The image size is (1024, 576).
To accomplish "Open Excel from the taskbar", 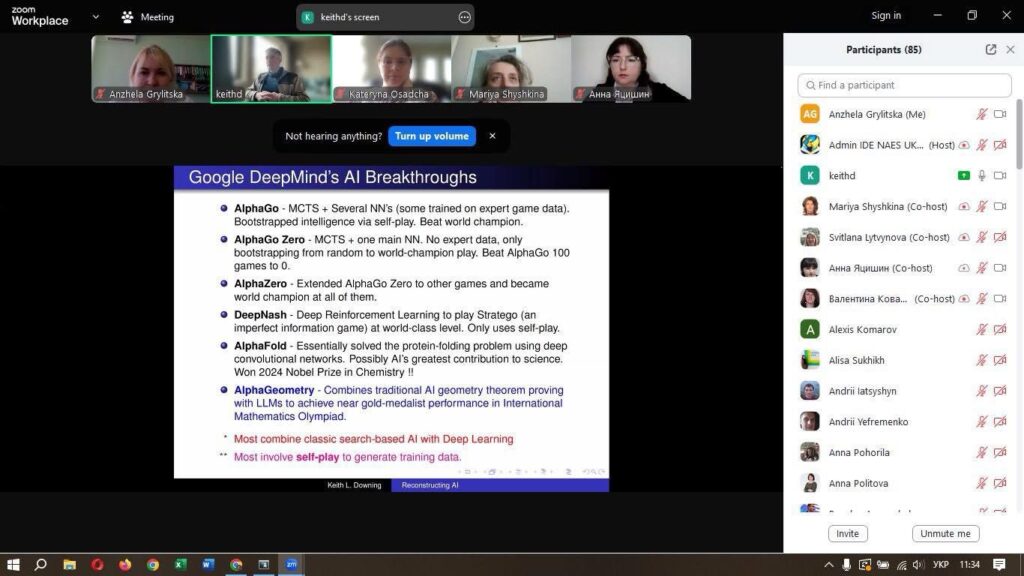I will pyautogui.click(x=181, y=565).
